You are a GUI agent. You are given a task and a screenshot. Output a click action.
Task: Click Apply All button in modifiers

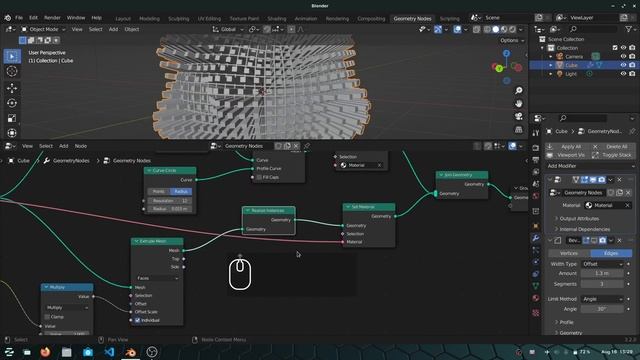[567, 147]
